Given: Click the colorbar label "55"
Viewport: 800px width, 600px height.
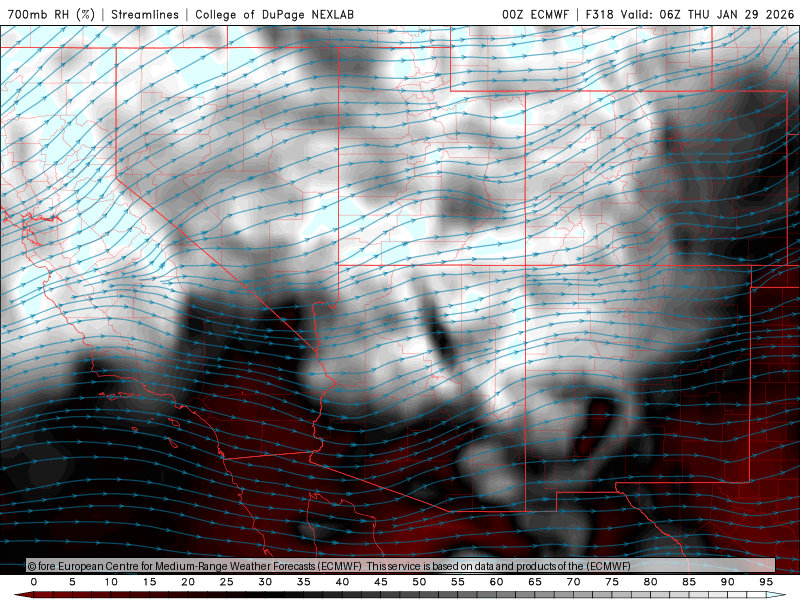Looking at the screenshot, I should [458, 582].
